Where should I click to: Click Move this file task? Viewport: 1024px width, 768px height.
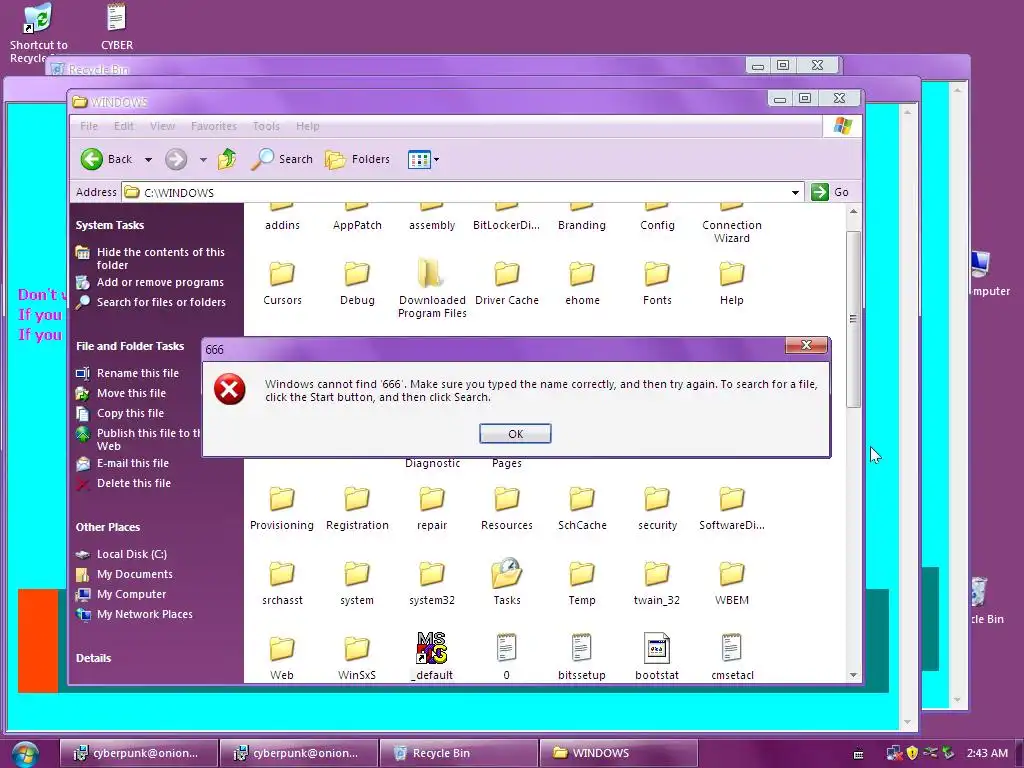131,392
